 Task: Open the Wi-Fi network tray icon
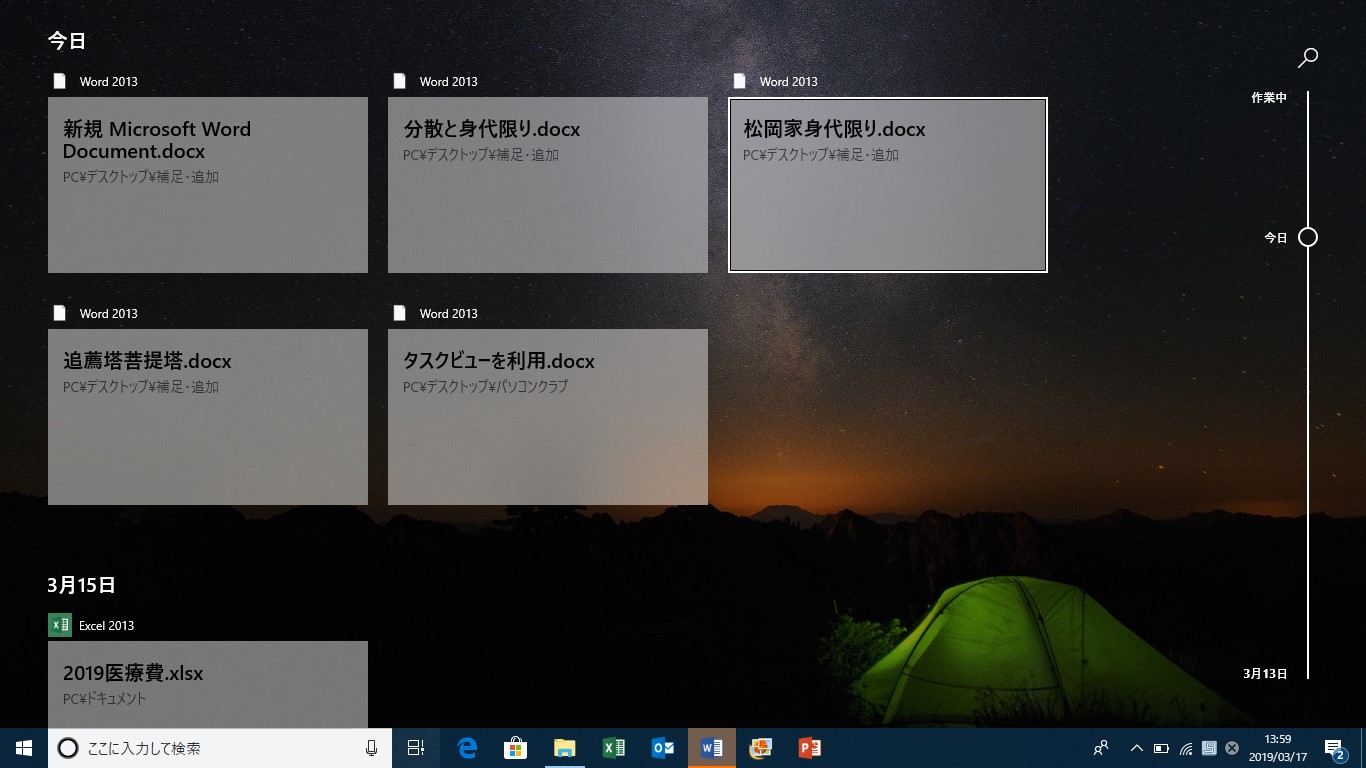click(1185, 748)
